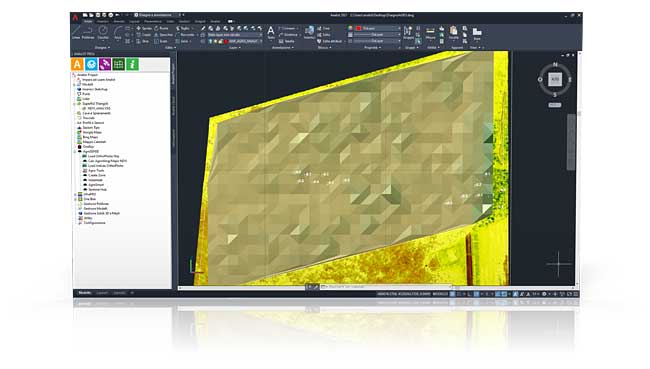Open the DaLayer color dropdown
The image size is (650, 369).
pos(378,28)
